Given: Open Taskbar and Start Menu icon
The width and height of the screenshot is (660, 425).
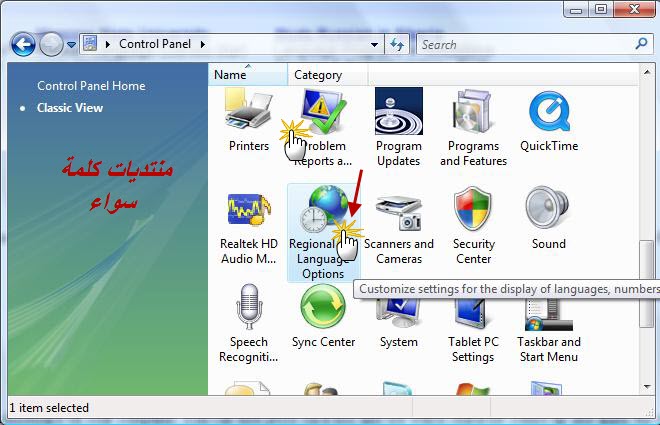Looking at the screenshot, I should [548, 314].
